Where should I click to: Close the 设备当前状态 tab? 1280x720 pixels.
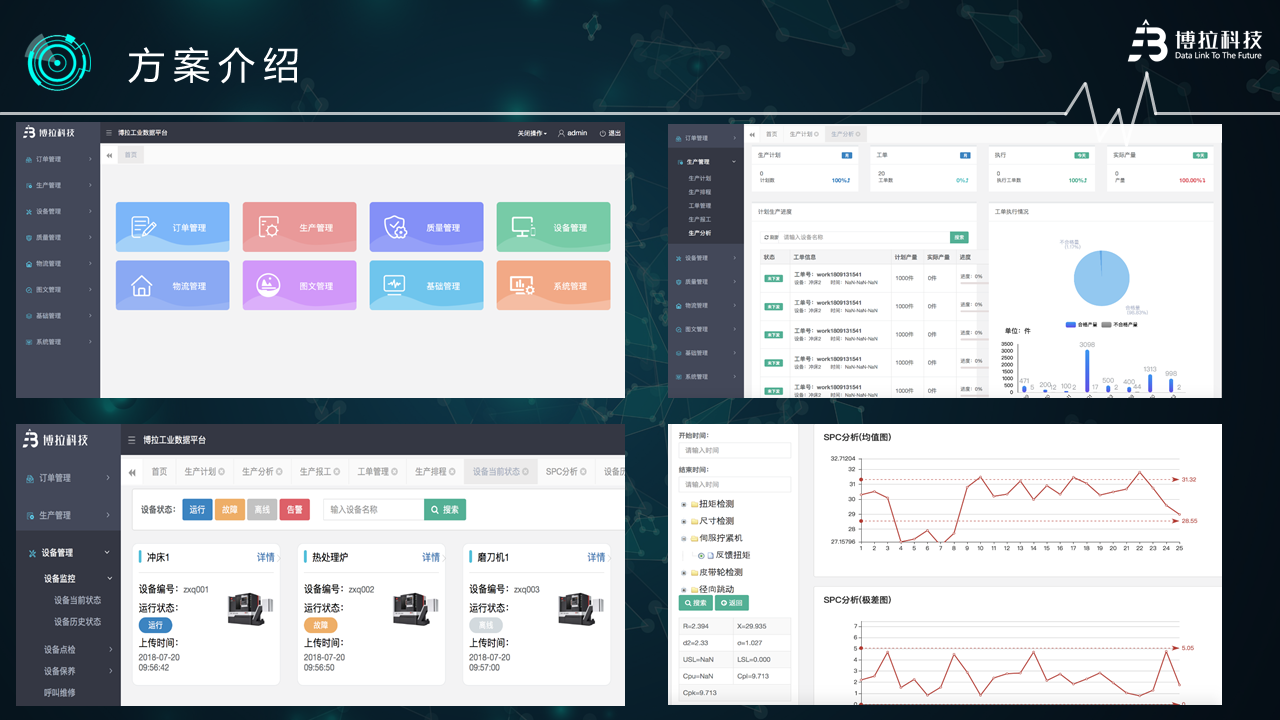[526, 472]
